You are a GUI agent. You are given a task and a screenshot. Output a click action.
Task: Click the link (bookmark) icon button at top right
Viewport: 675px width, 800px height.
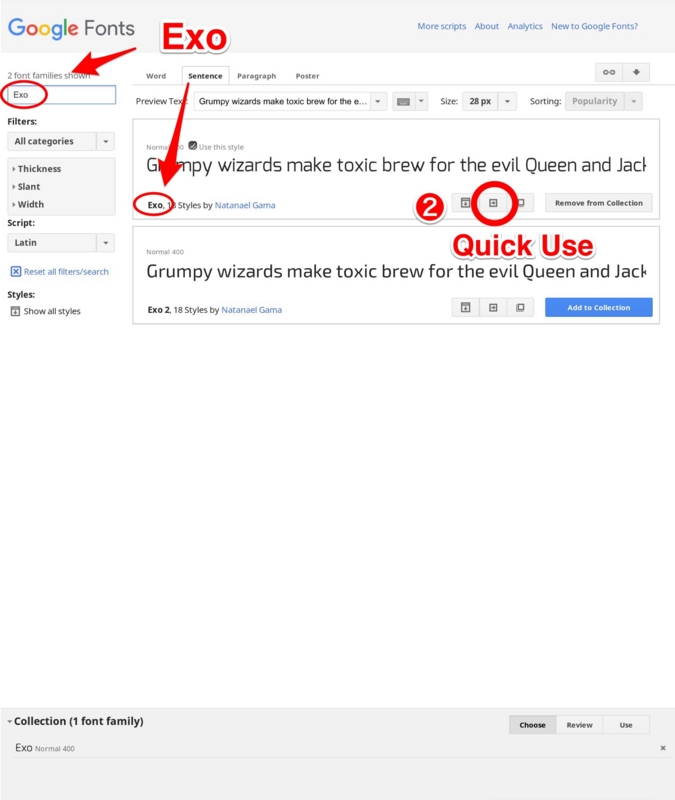(x=609, y=72)
